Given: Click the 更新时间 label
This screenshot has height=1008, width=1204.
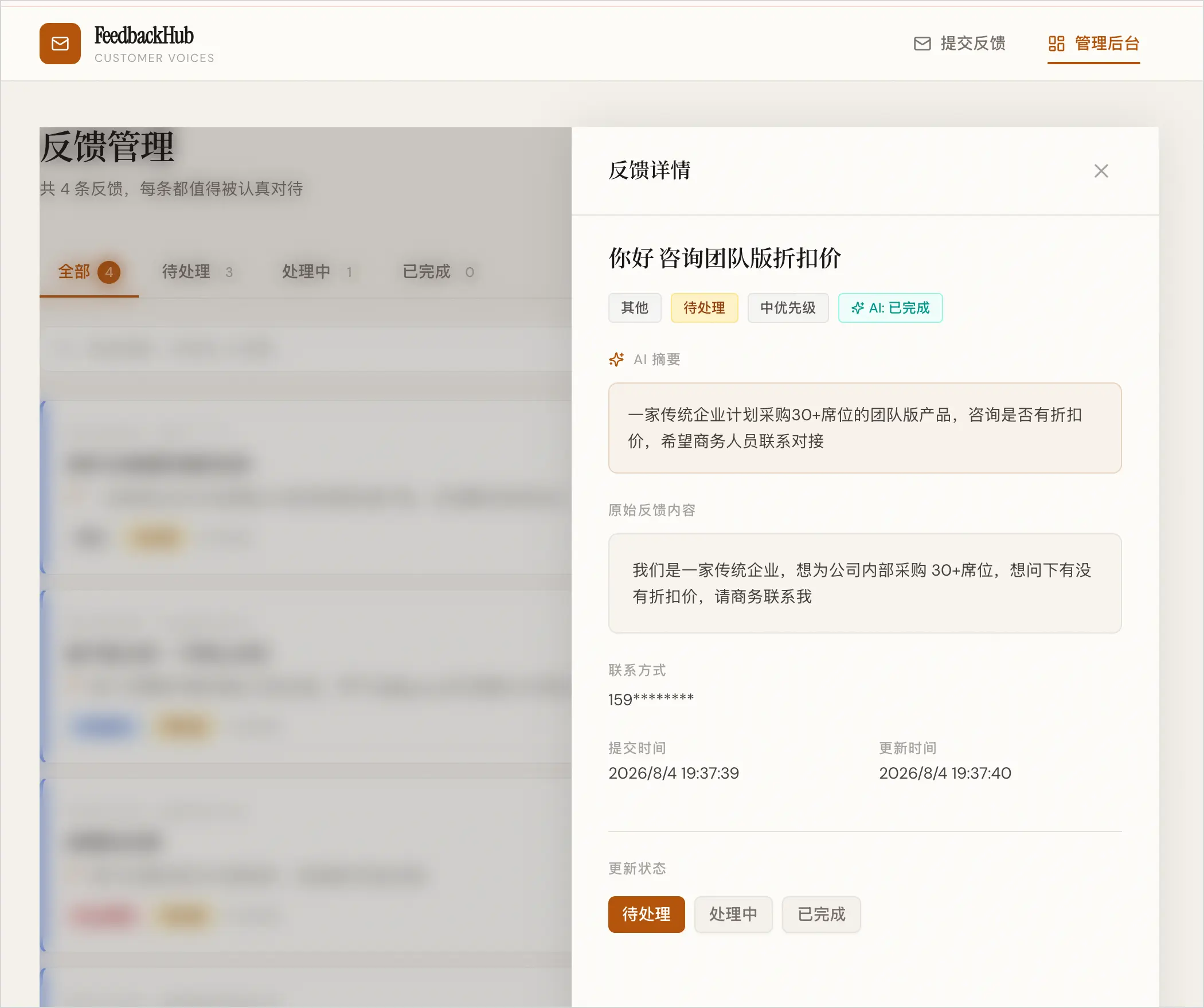Looking at the screenshot, I should coord(908,748).
